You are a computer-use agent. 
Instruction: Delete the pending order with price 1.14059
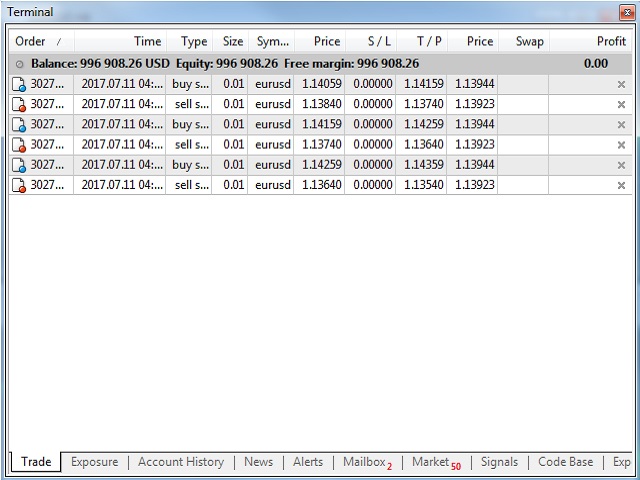pyautogui.click(x=621, y=84)
